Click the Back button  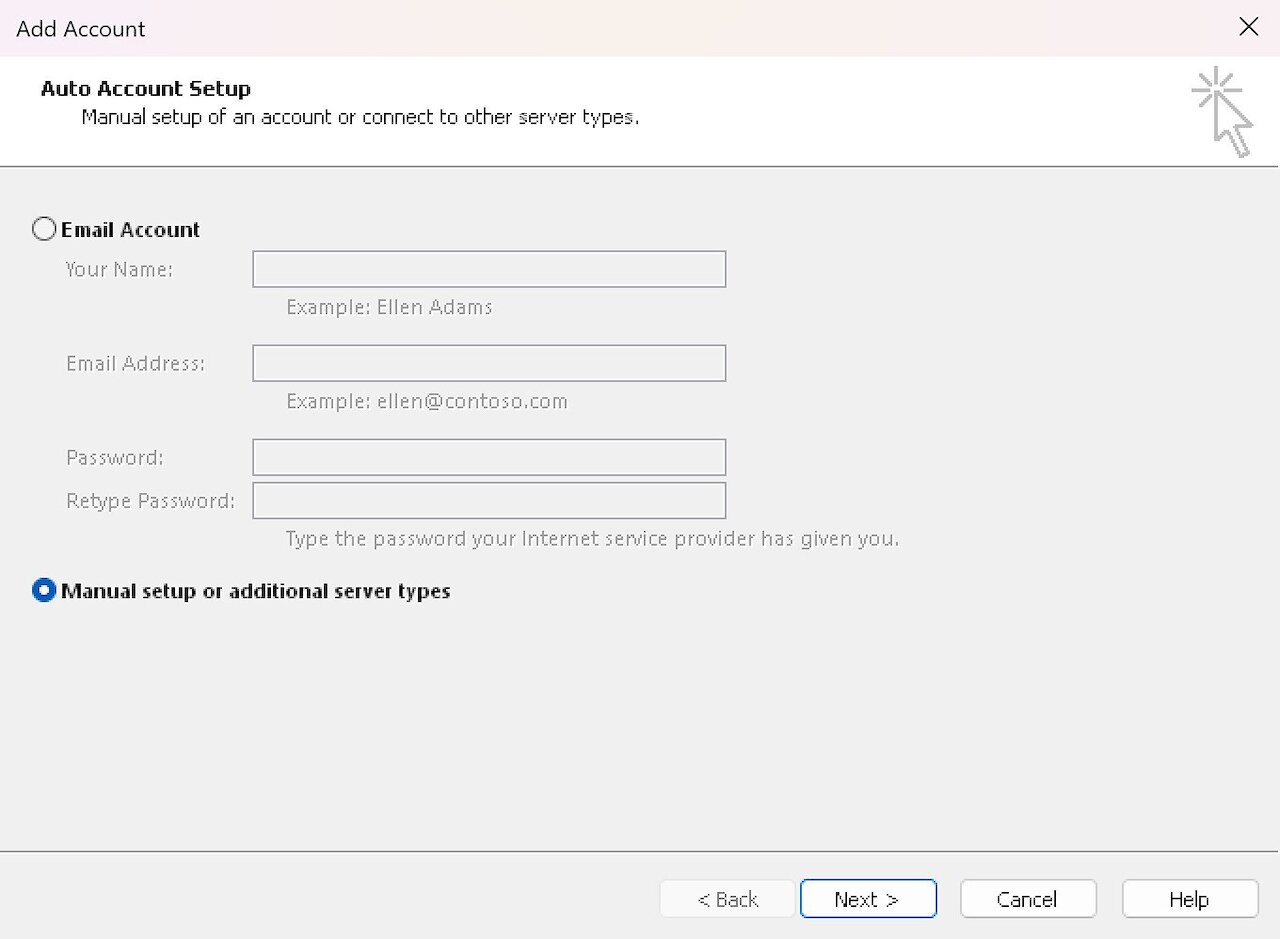click(727, 898)
